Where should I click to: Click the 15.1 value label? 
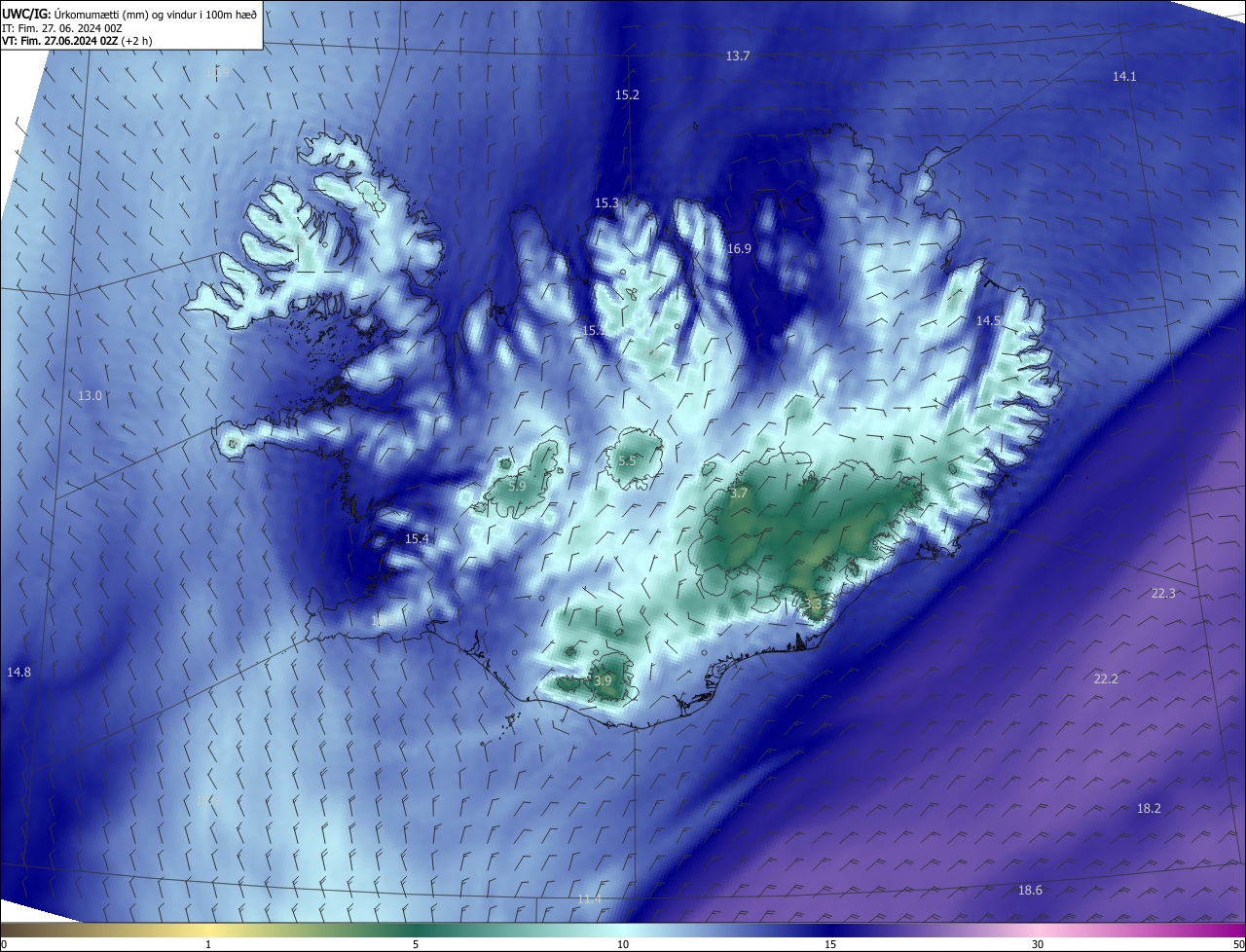pos(594,331)
